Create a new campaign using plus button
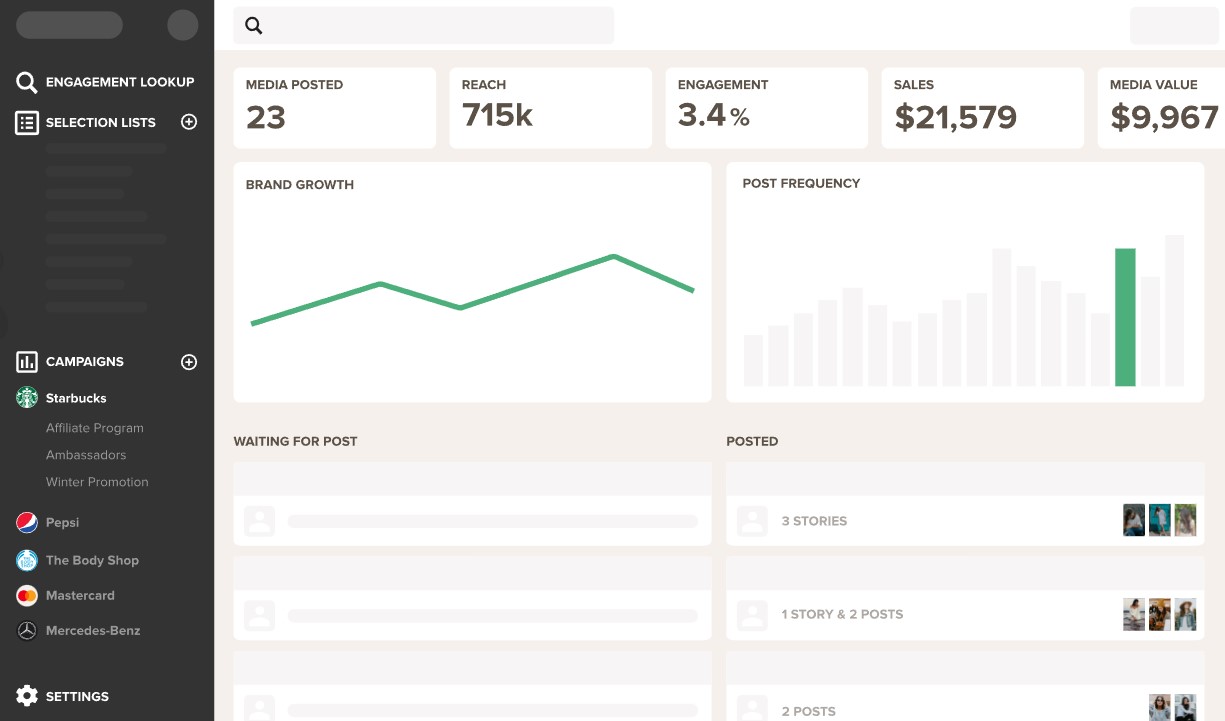1225x721 pixels. coord(189,362)
